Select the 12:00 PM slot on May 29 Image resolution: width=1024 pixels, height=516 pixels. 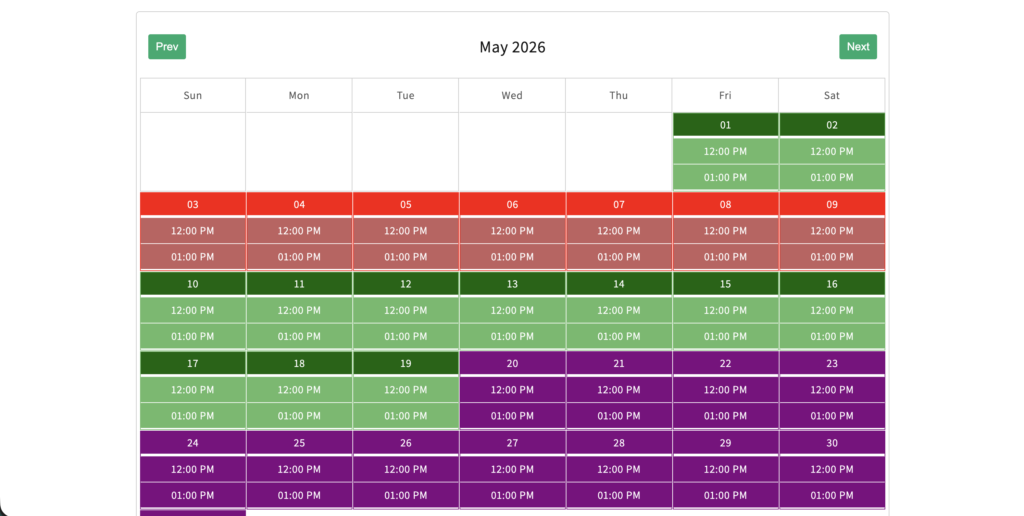(725, 469)
